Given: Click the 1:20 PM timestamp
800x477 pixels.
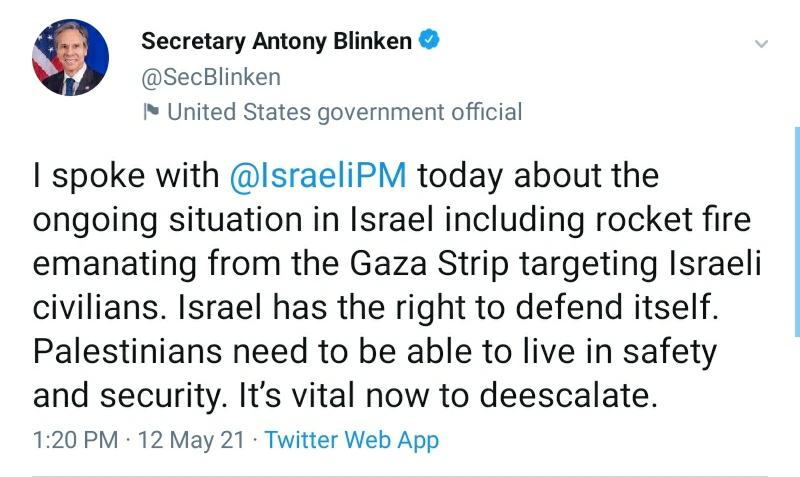Looking at the screenshot, I should (x=75, y=439).
